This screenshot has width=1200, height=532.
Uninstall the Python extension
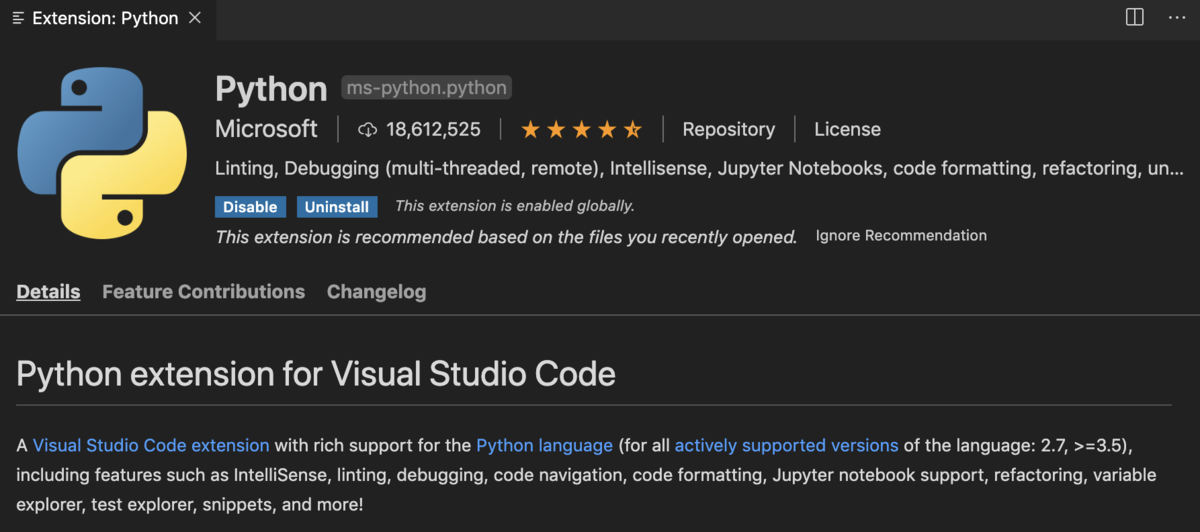(x=337, y=207)
